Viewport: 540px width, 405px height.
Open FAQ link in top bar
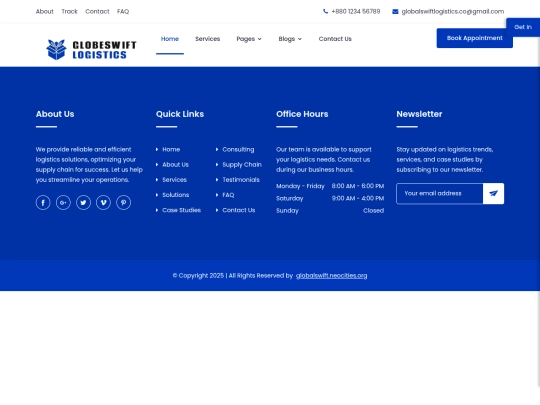pos(123,11)
